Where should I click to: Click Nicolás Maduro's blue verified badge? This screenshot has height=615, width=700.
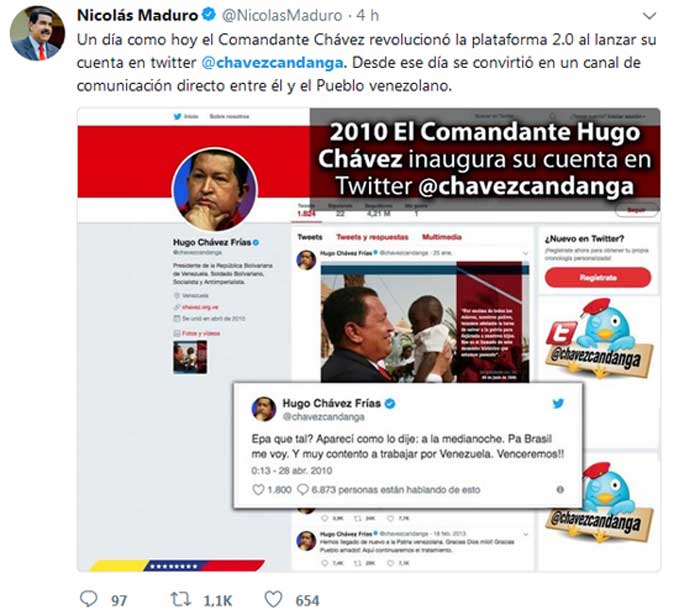tap(208, 15)
